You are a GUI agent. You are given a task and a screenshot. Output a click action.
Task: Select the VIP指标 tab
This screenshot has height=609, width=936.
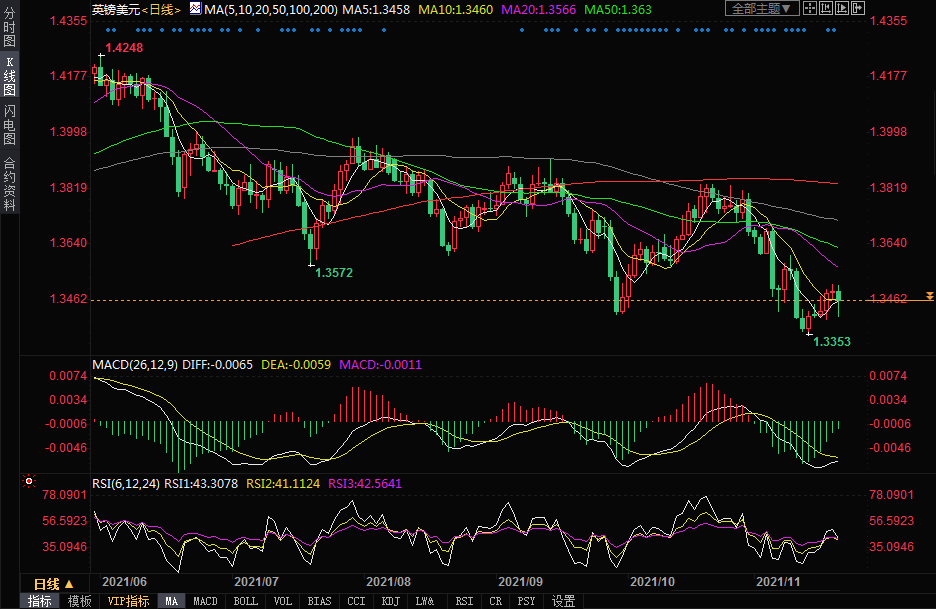128,601
